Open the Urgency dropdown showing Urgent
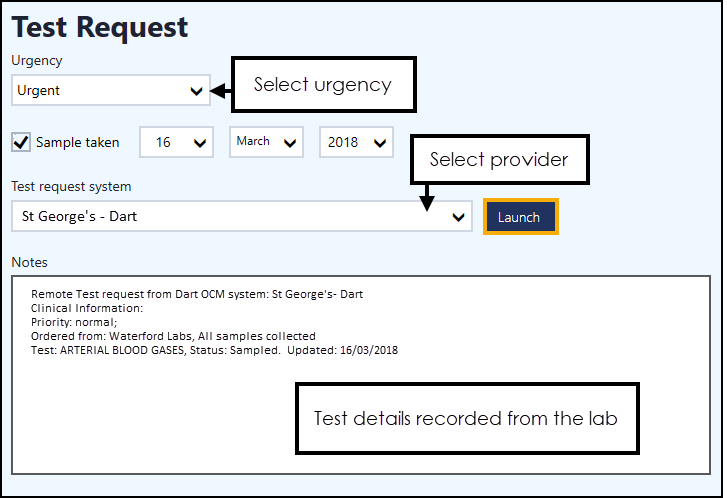Viewport: 727px width, 498px height. [110, 91]
